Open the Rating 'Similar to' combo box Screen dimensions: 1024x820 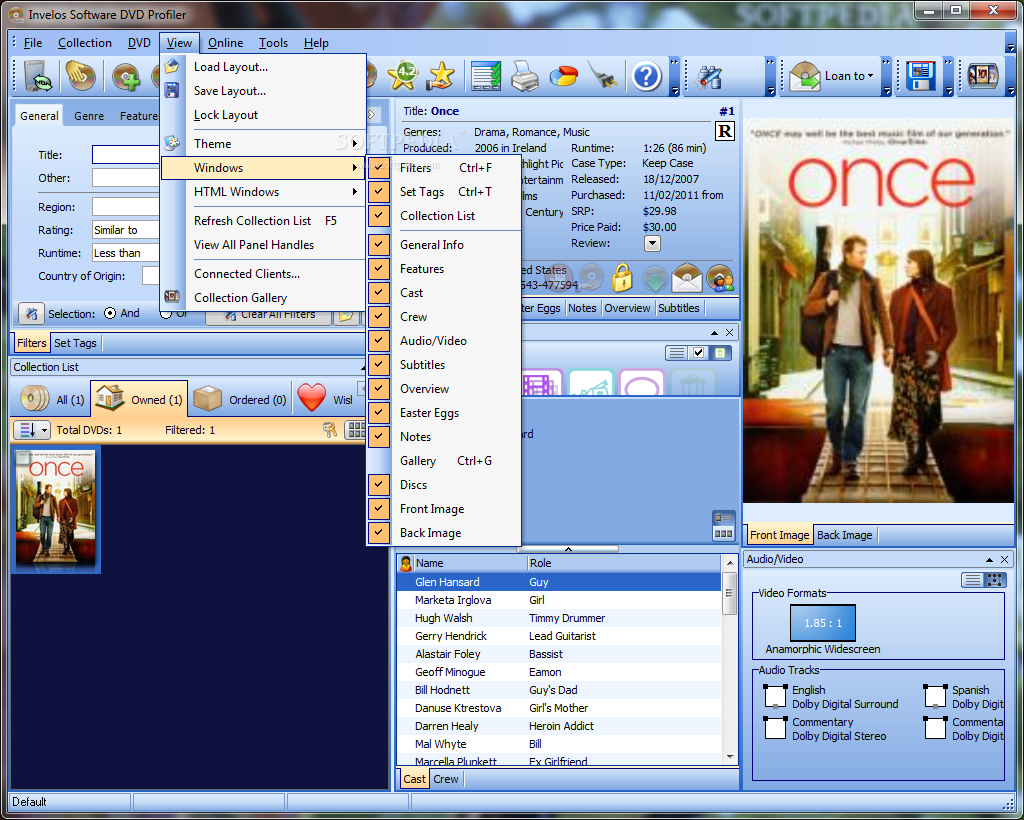click(x=125, y=230)
